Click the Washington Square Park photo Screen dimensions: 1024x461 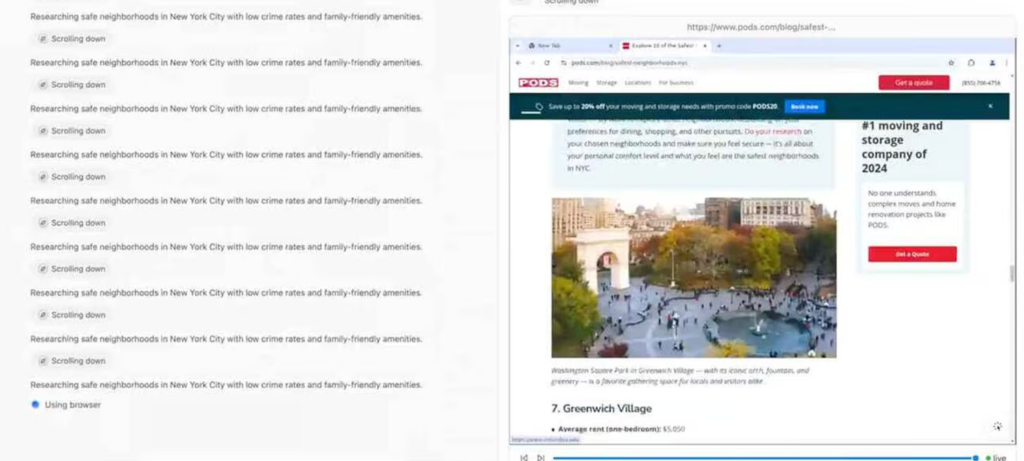(694, 278)
